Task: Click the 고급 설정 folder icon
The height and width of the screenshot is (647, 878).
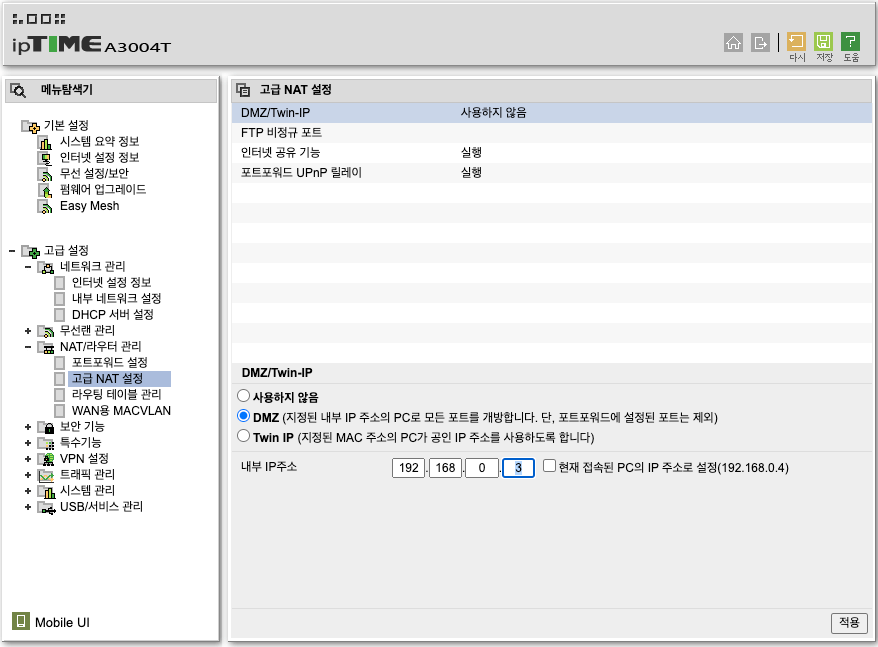Action: point(30,251)
